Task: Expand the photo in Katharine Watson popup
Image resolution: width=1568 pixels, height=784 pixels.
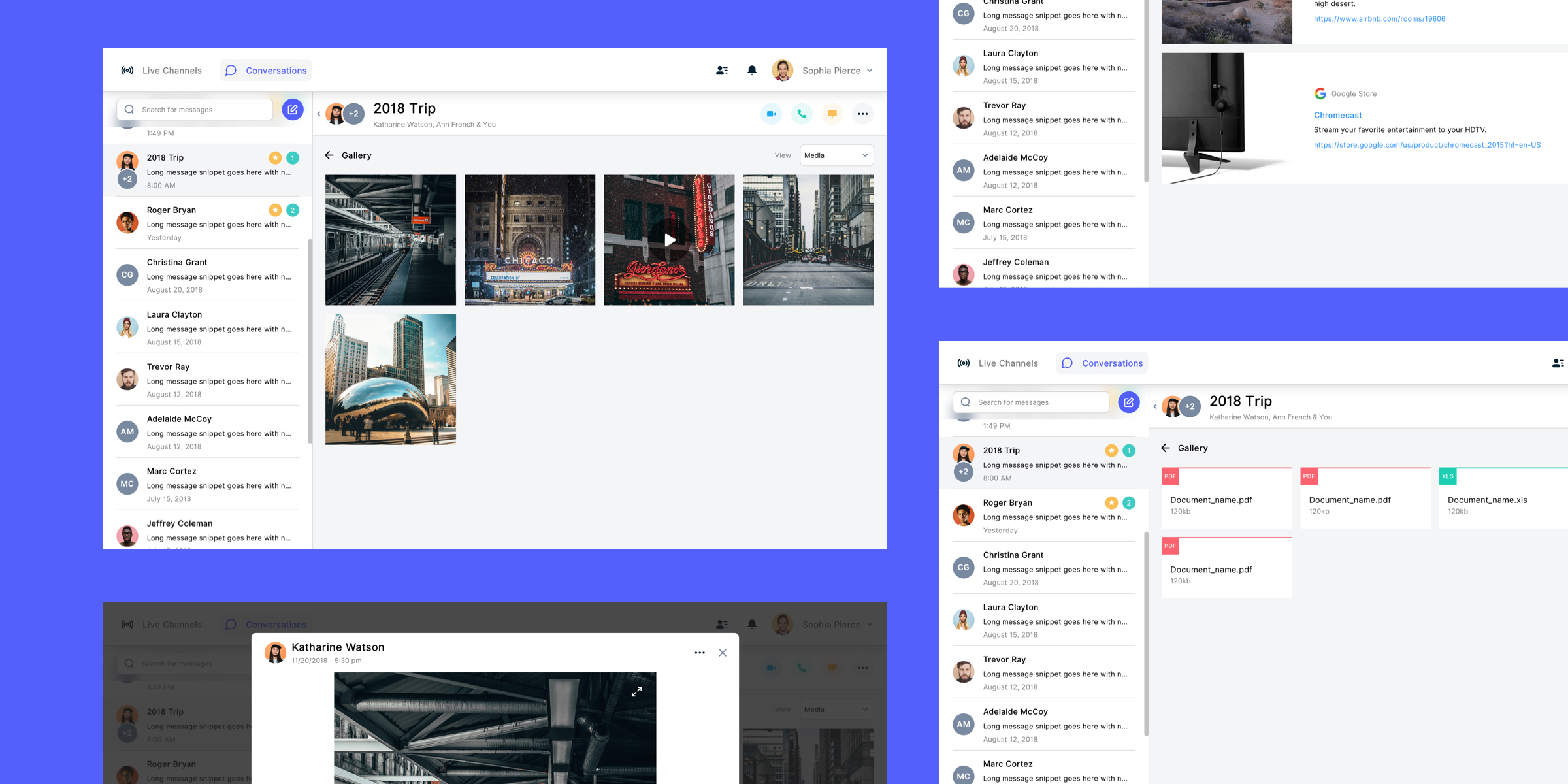Action: click(x=636, y=692)
